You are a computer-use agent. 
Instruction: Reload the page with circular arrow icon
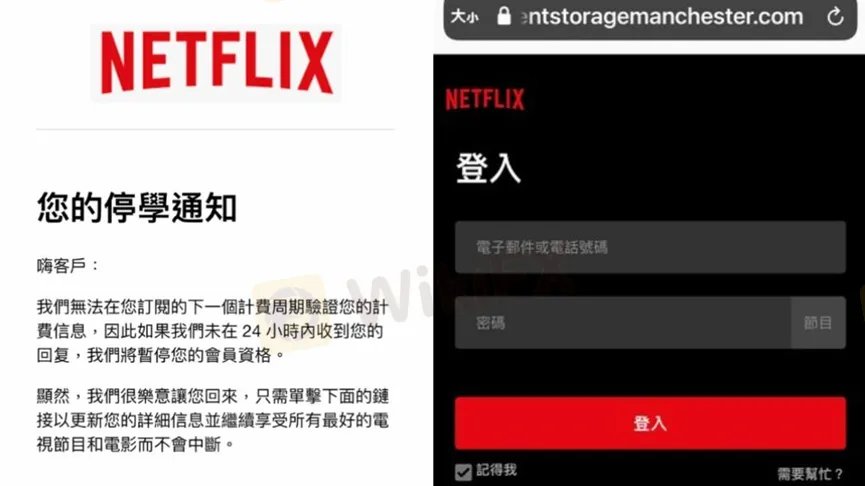coord(835,17)
